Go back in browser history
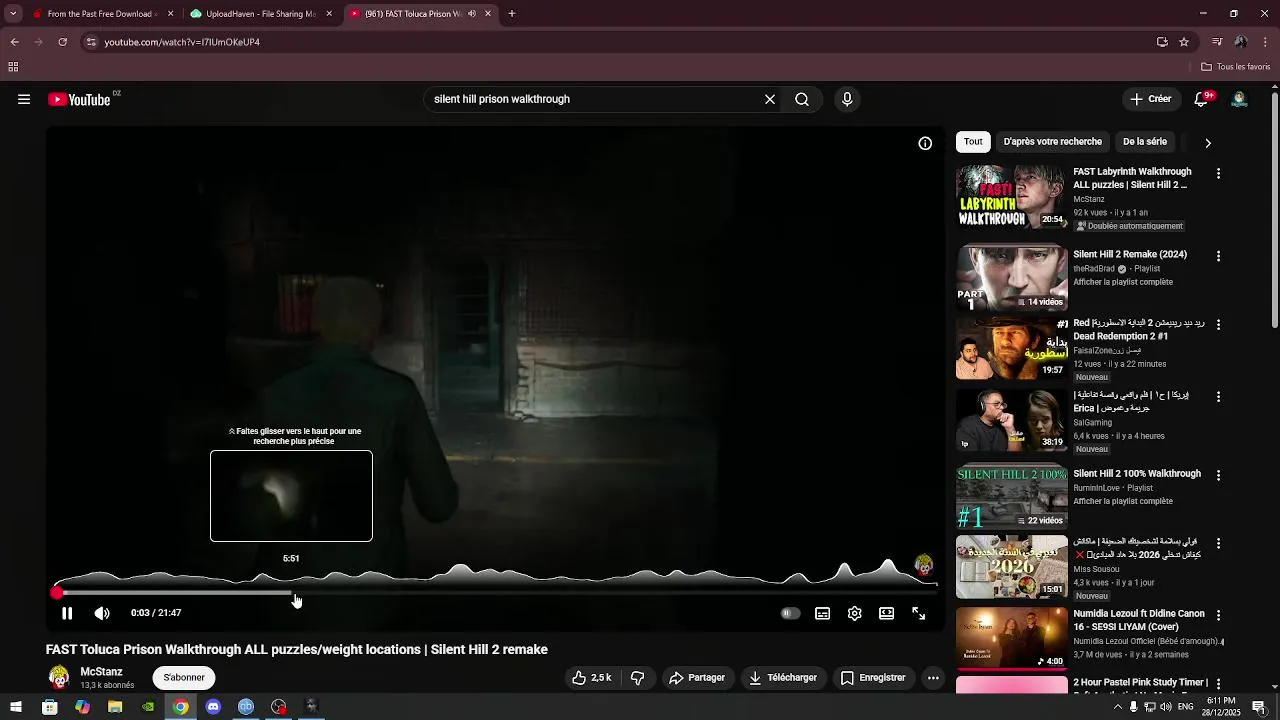1280x720 pixels. click(x=15, y=42)
